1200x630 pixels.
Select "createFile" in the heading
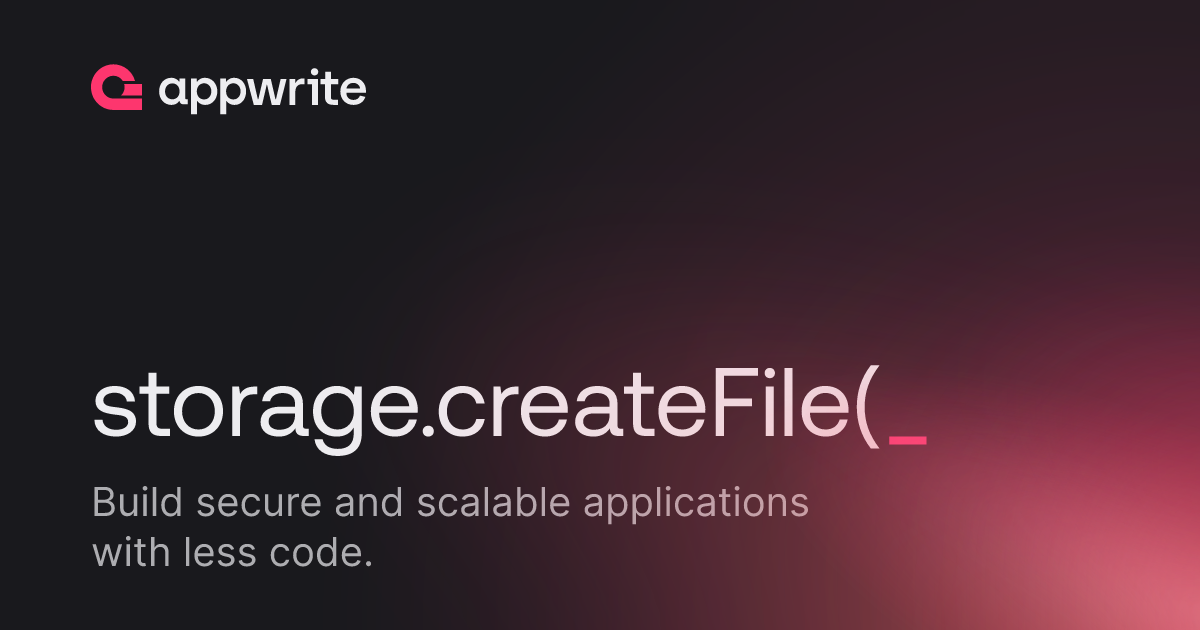click(641, 408)
